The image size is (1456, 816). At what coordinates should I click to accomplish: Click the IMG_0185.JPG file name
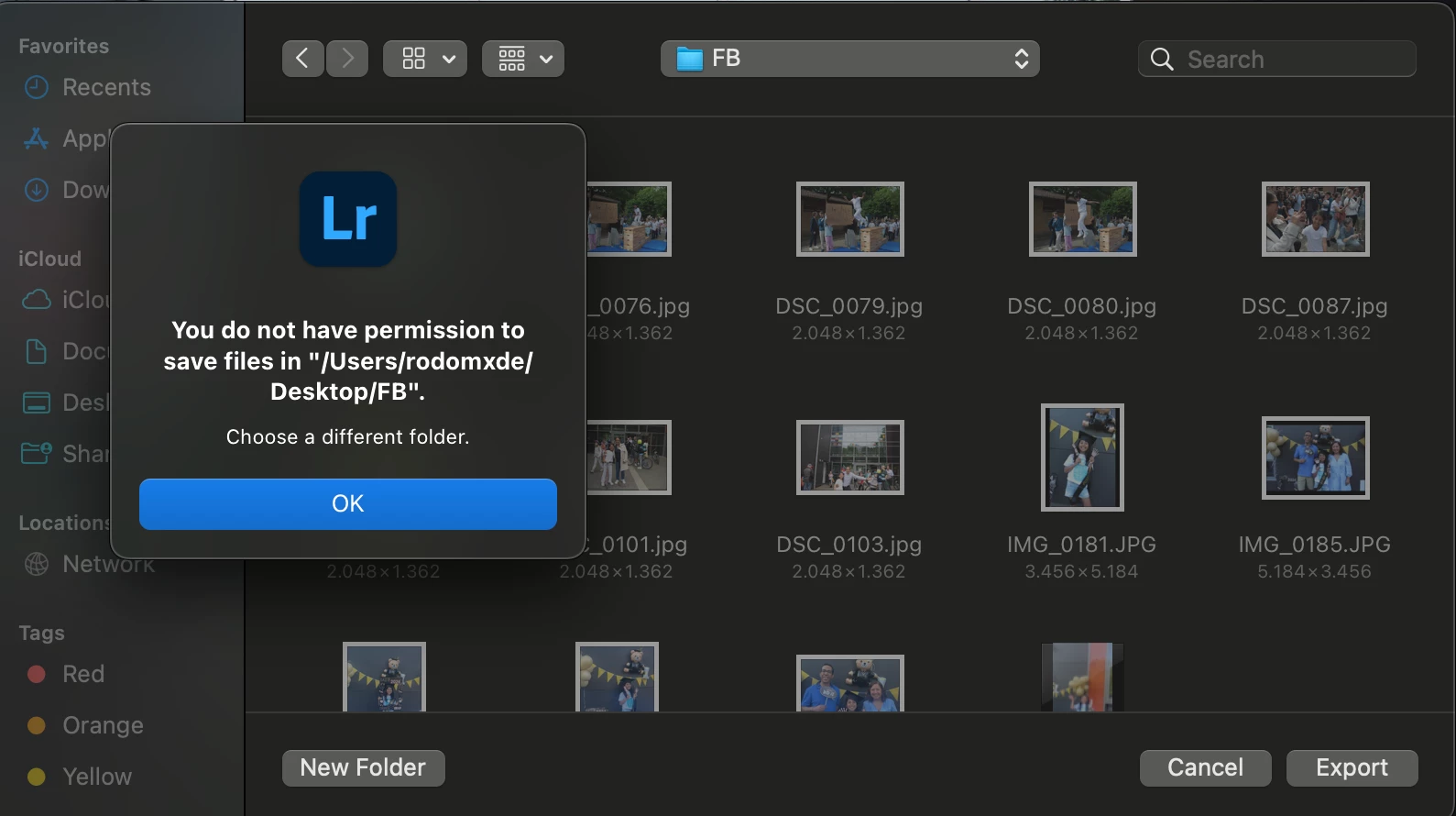pyautogui.click(x=1315, y=545)
